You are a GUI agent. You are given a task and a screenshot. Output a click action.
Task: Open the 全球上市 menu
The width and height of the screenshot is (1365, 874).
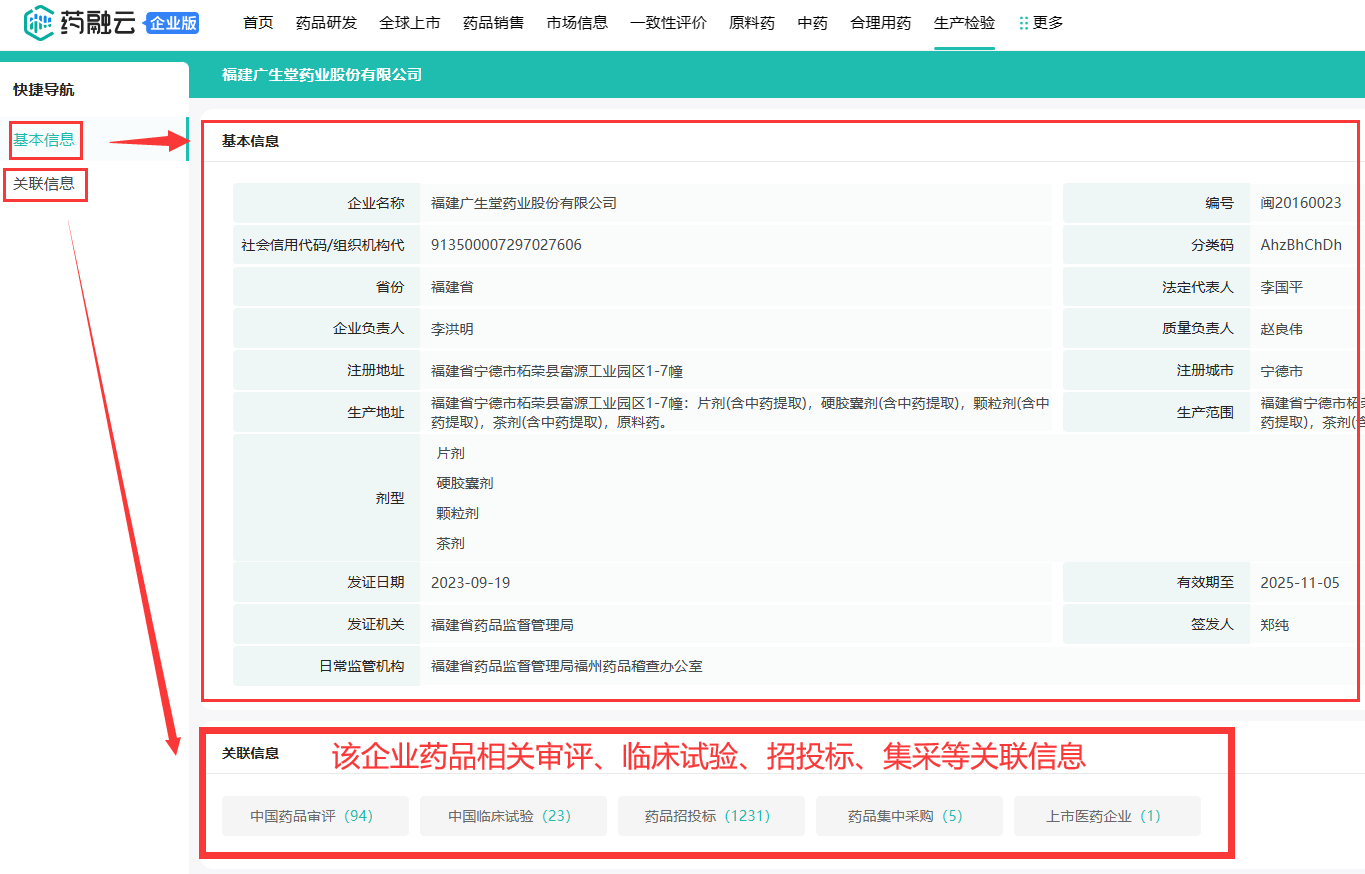[410, 23]
